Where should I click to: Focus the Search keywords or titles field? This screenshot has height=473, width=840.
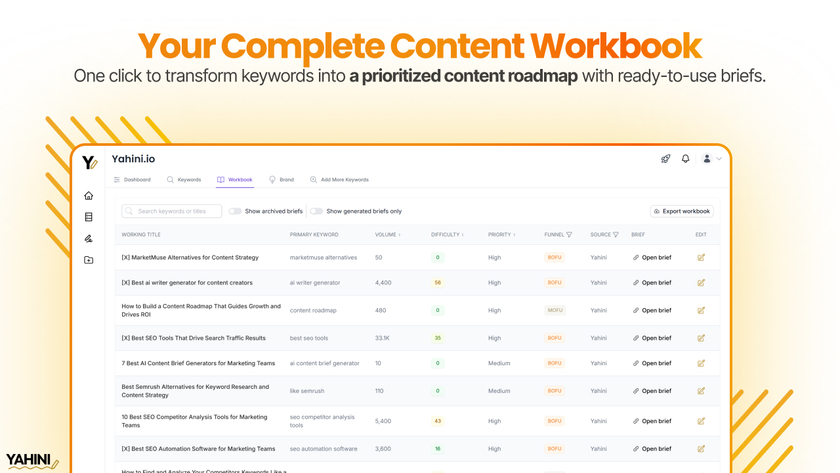[171, 211]
